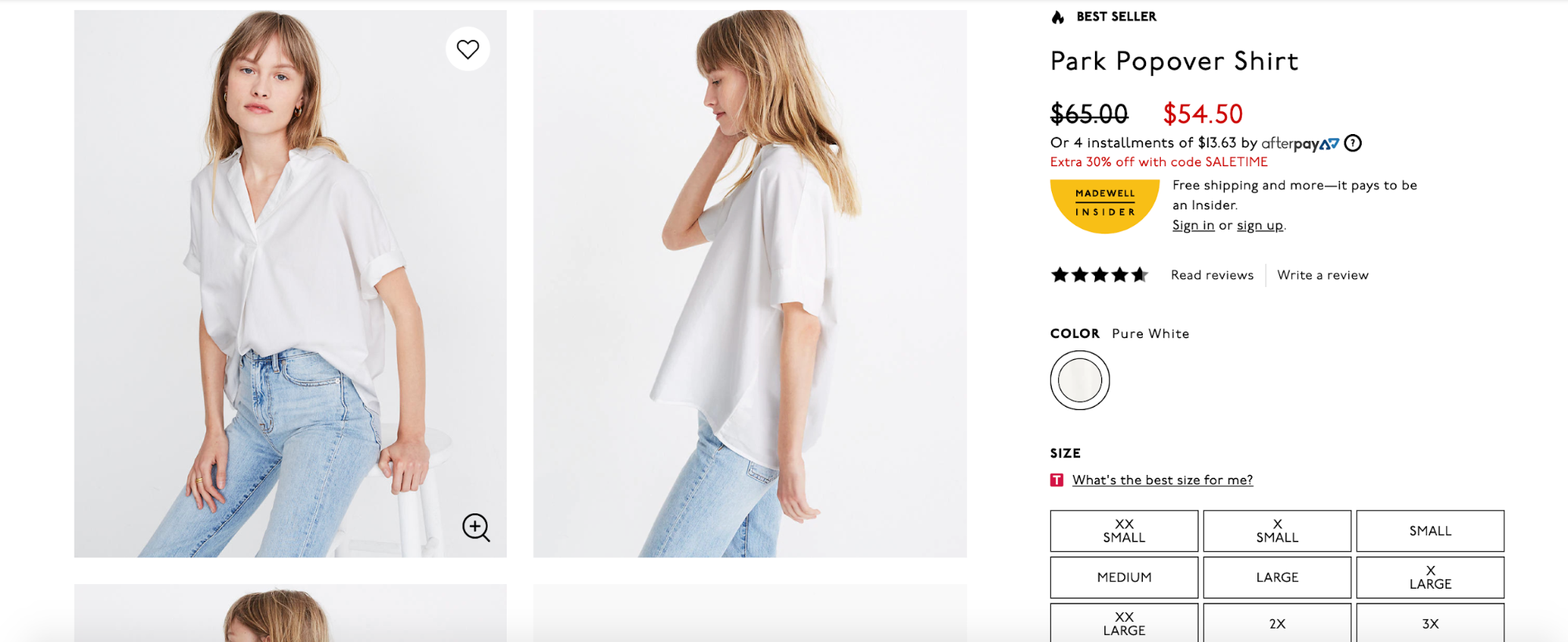
Task: Select the Medium size option
Action: click(1124, 577)
